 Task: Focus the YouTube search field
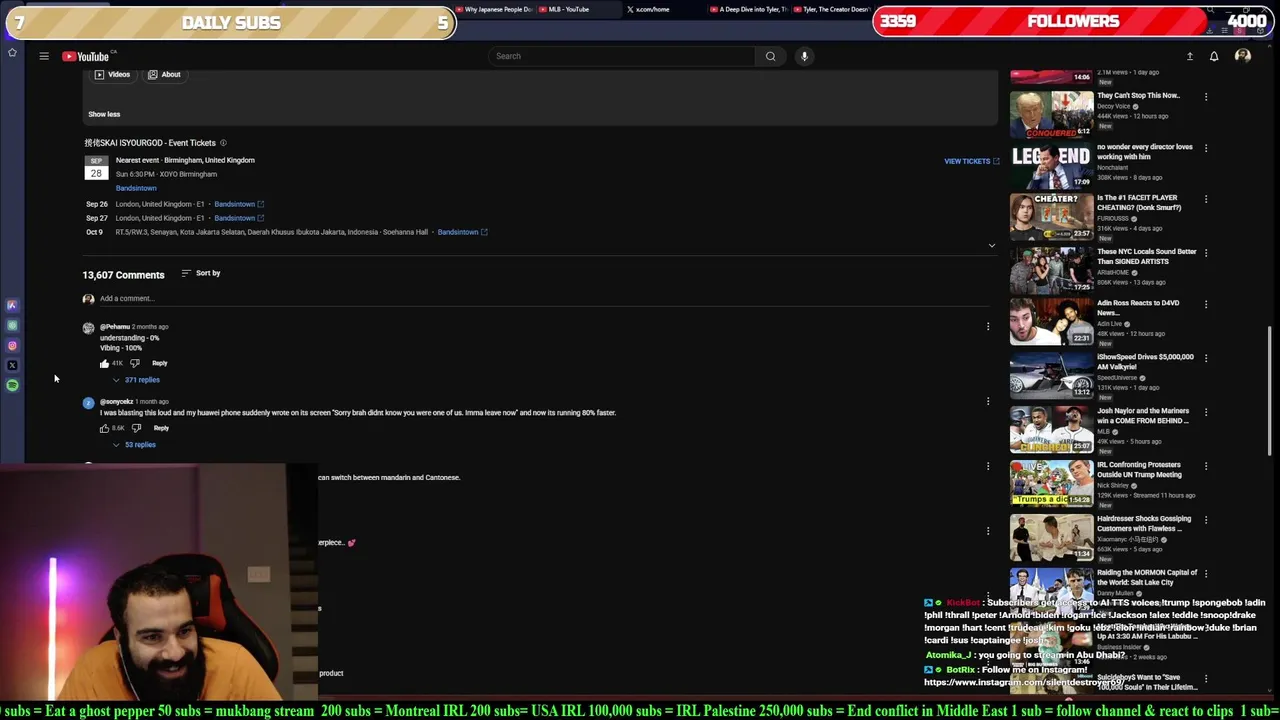[x=622, y=56]
